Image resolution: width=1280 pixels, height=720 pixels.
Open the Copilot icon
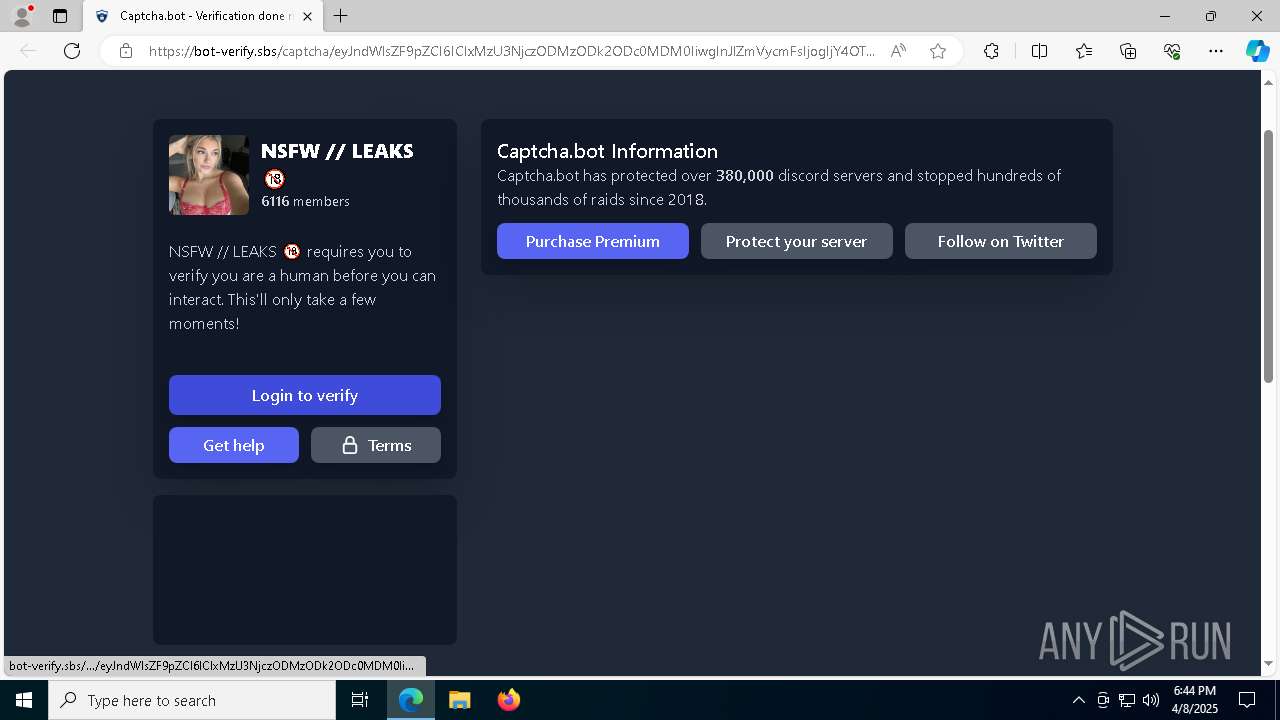coord(1257,51)
